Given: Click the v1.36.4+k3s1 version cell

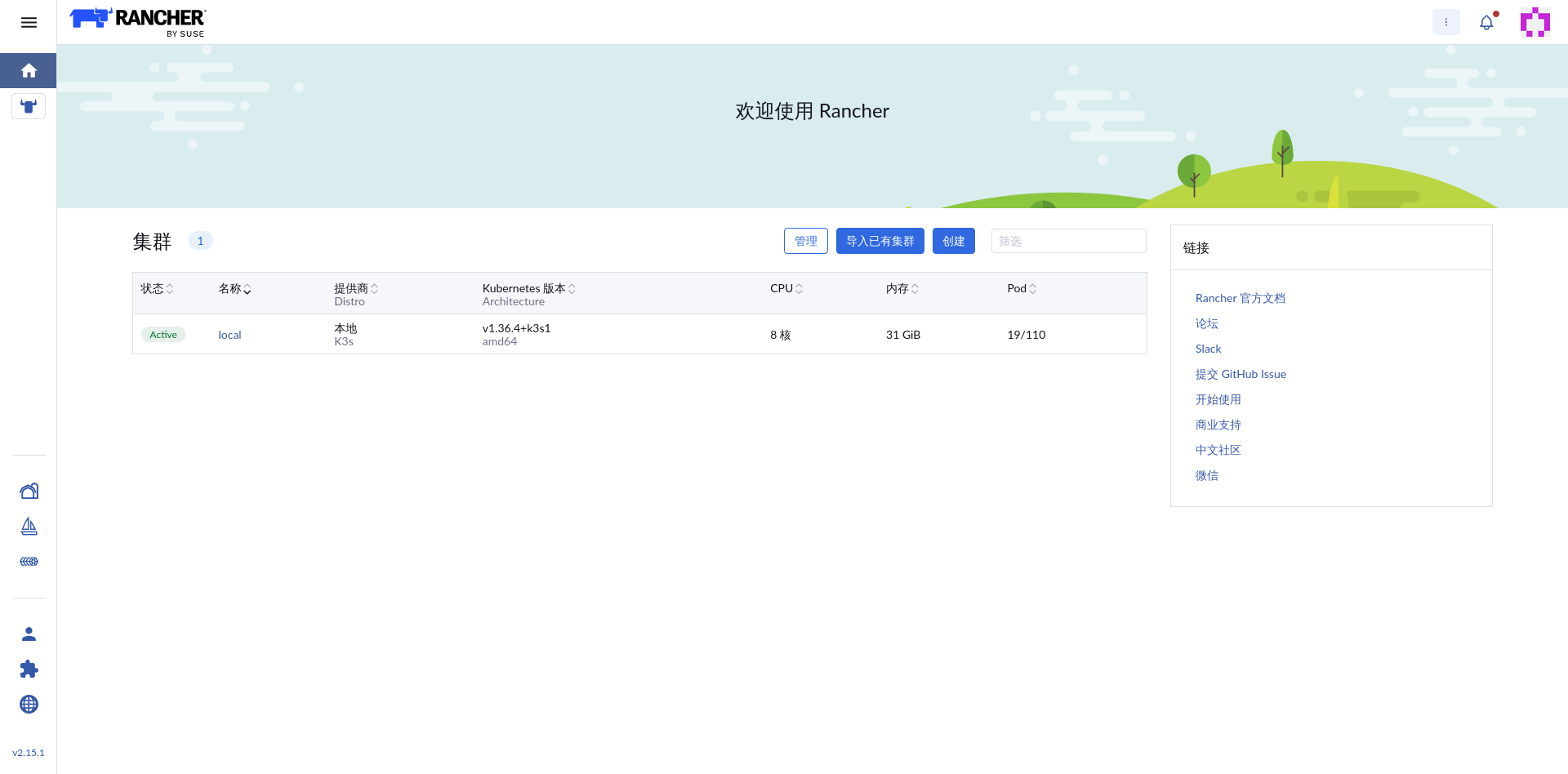Looking at the screenshot, I should 516,328.
